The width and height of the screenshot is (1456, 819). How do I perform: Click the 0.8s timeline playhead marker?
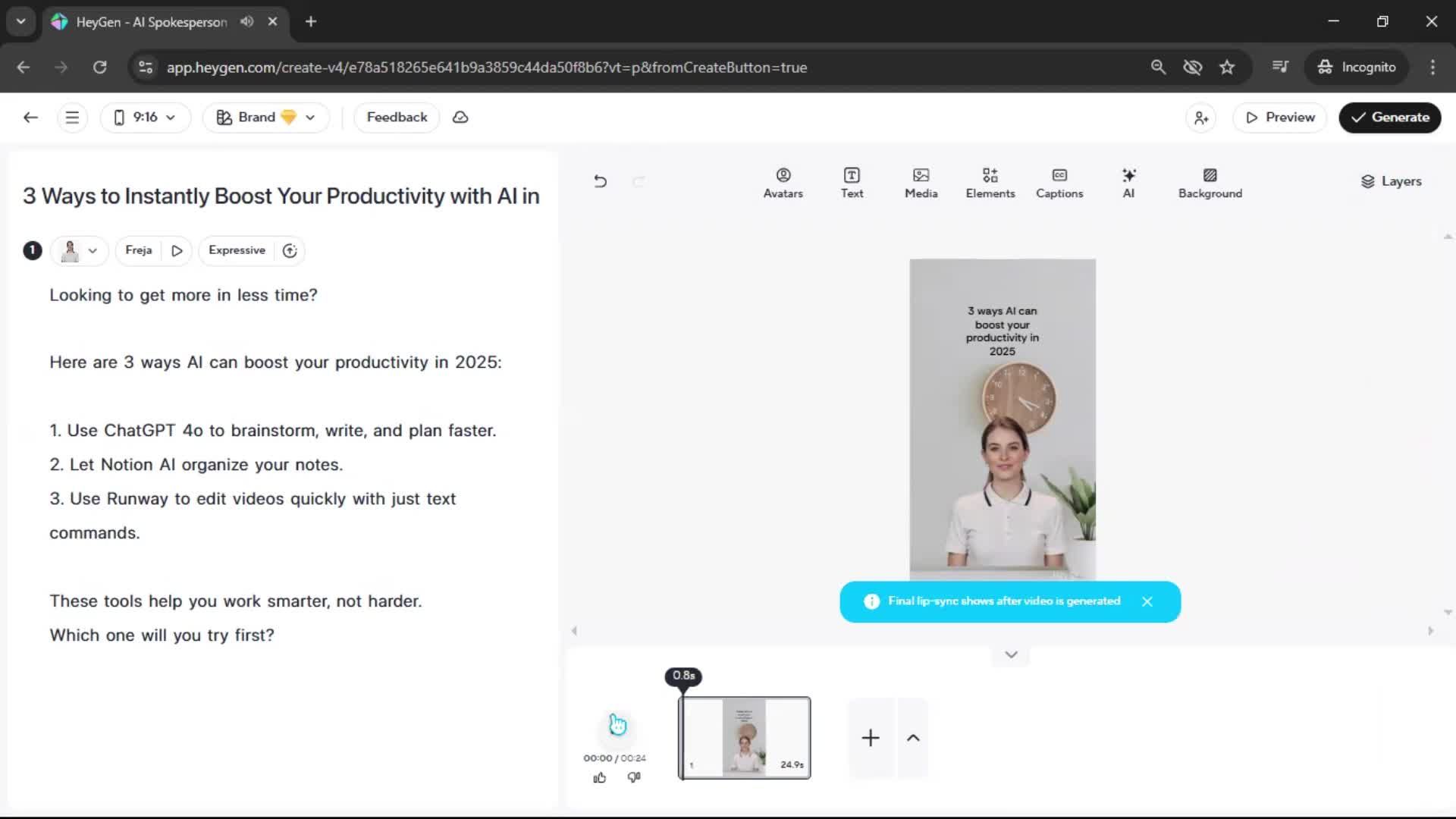683,676
